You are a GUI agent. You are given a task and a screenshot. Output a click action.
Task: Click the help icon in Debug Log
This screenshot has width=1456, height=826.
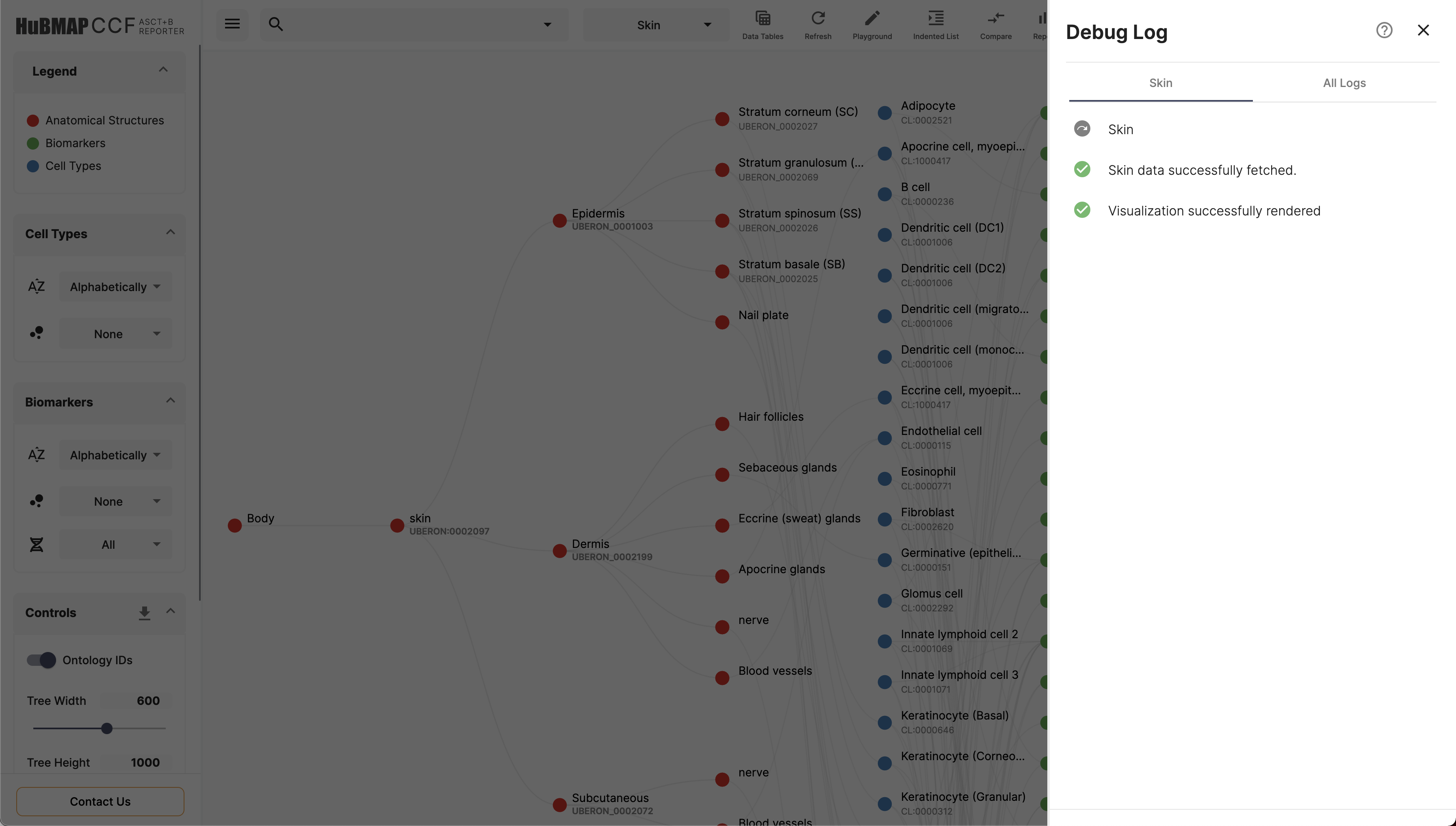click(x=1385, y=30)
